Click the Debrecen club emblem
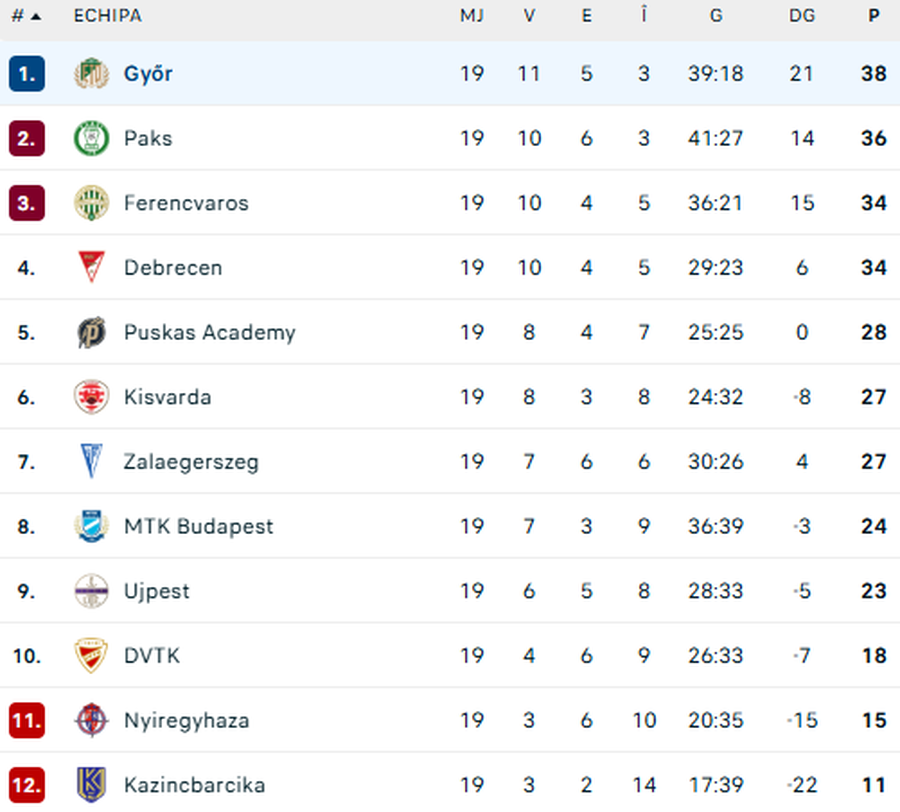The width and height of the screenshot is (900, 812). click(x=92, y=267)
